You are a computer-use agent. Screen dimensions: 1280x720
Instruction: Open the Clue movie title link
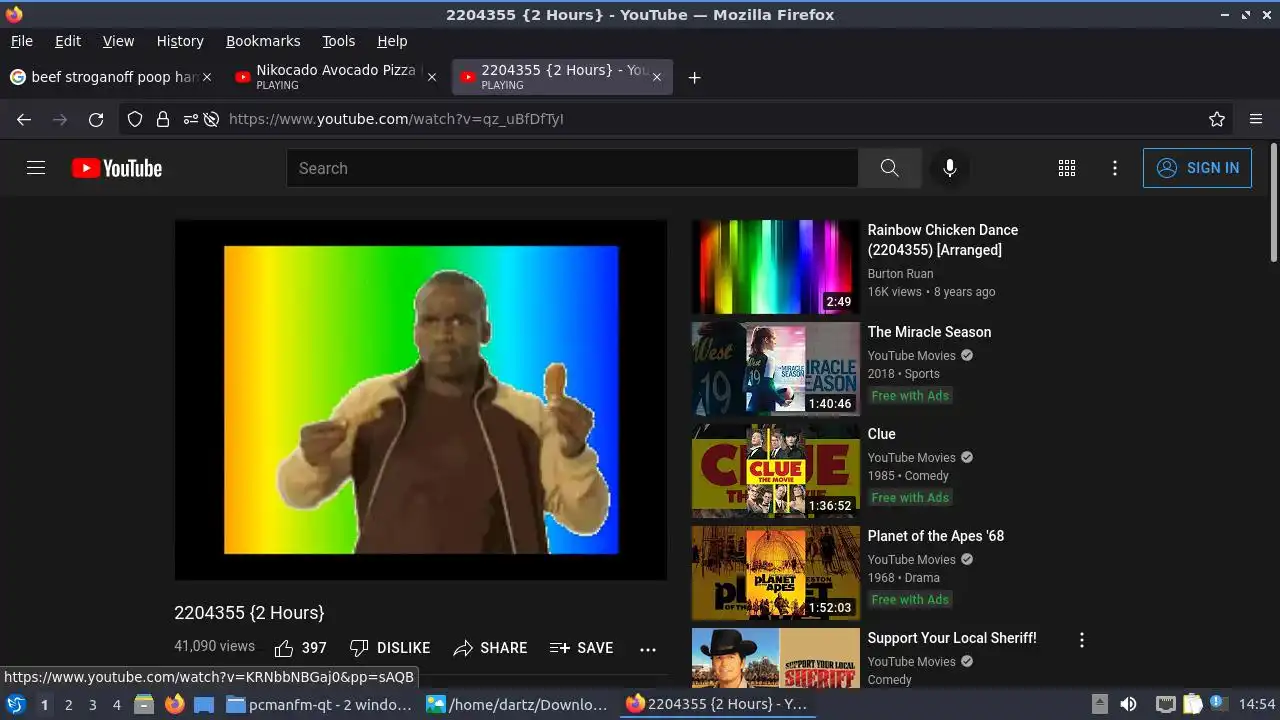pyautogui.click(x=881, y=434)
